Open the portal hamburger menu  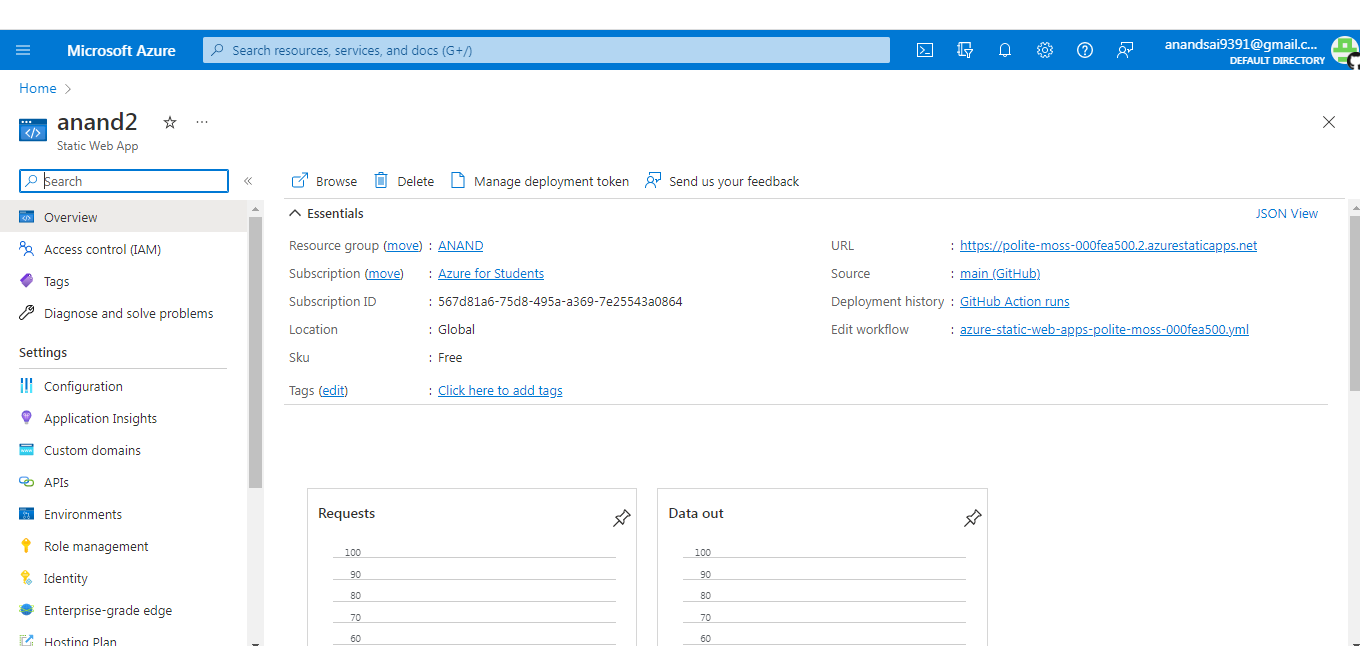23,49
